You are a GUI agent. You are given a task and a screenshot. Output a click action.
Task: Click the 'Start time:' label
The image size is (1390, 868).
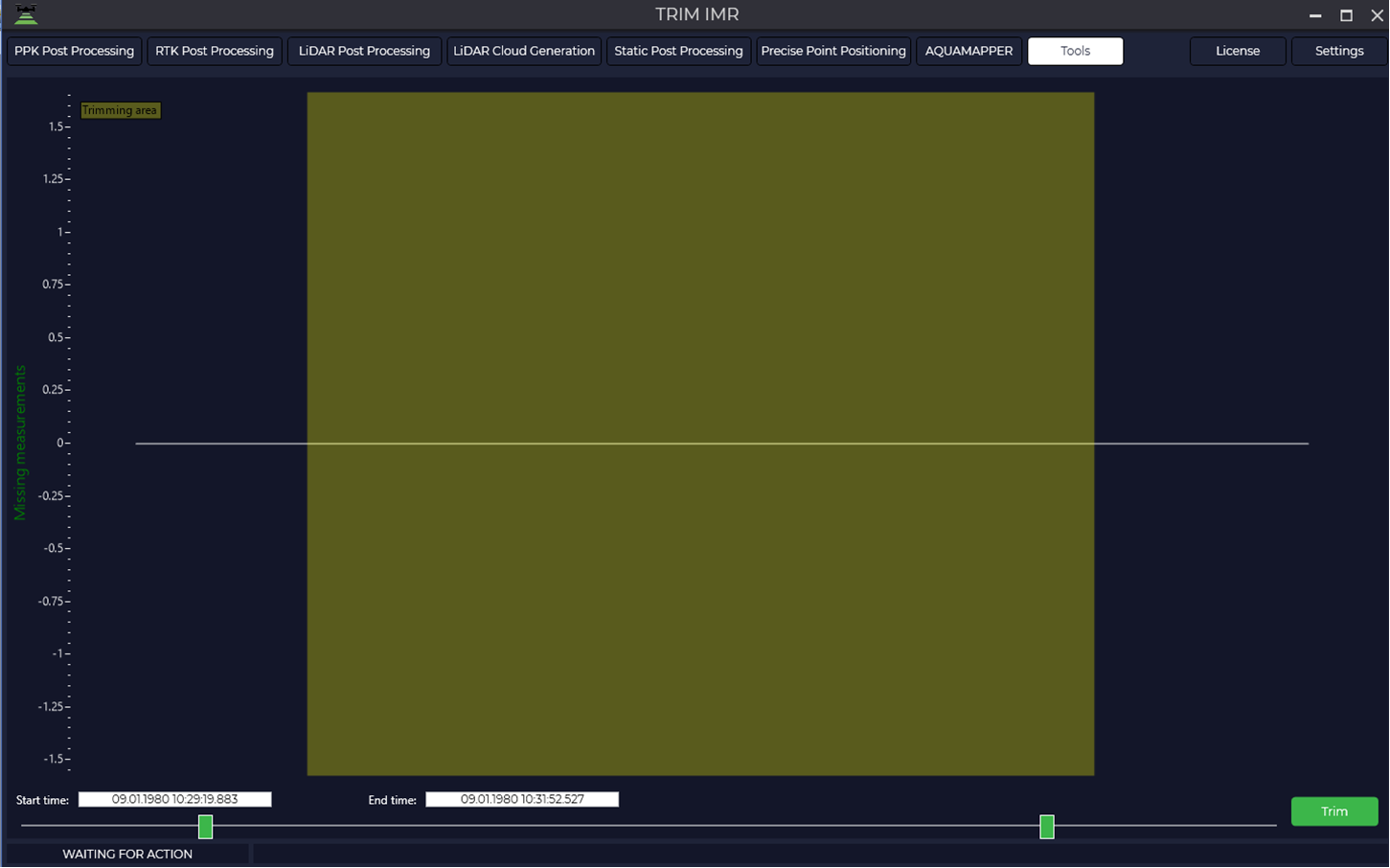[42, 800]
